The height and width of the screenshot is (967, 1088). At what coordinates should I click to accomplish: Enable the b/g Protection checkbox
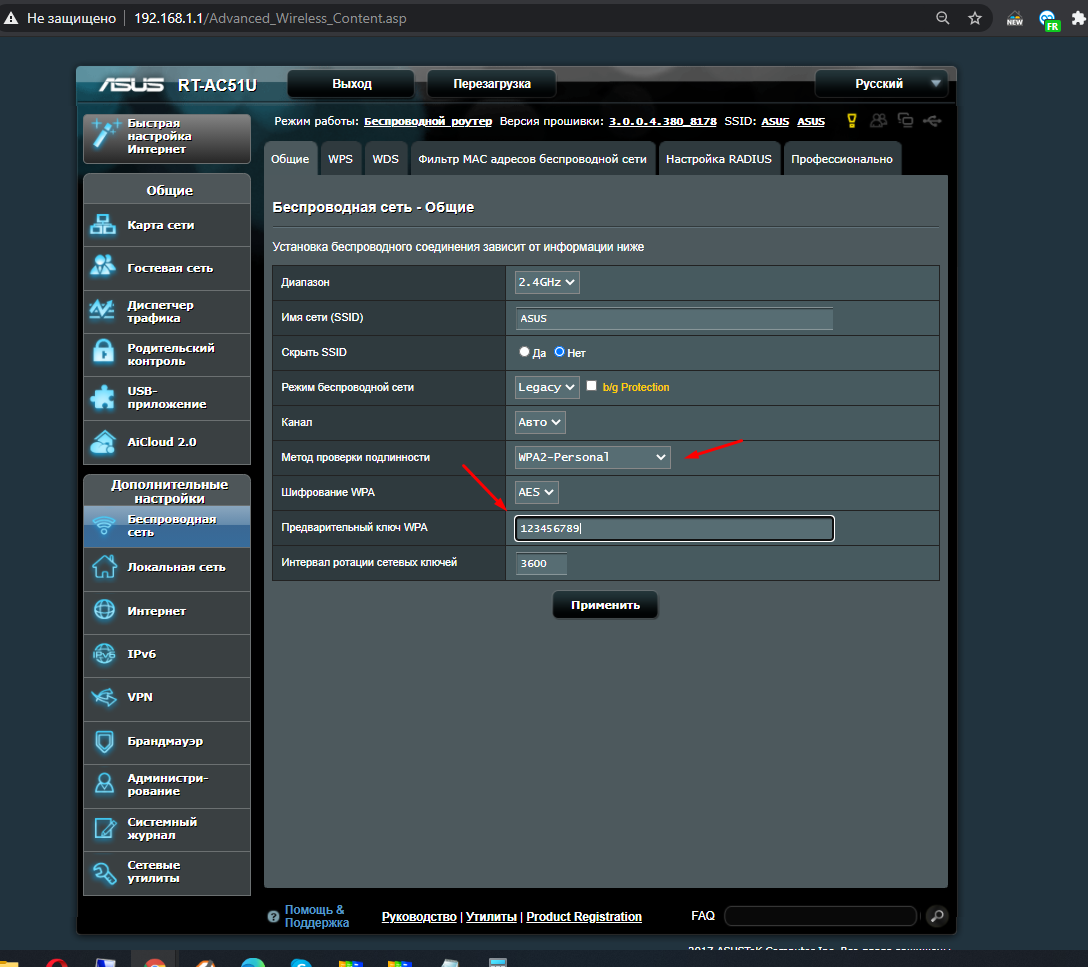click(592, 386)
